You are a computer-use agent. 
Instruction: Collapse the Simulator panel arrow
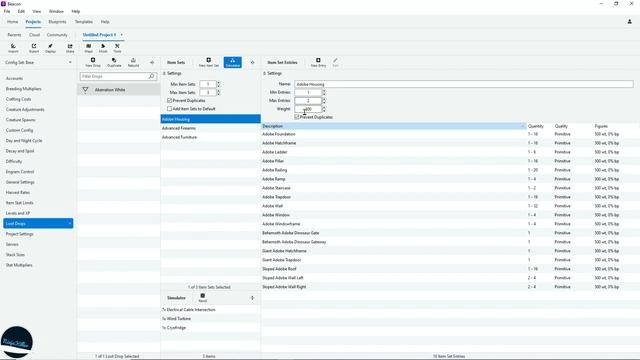252,298
